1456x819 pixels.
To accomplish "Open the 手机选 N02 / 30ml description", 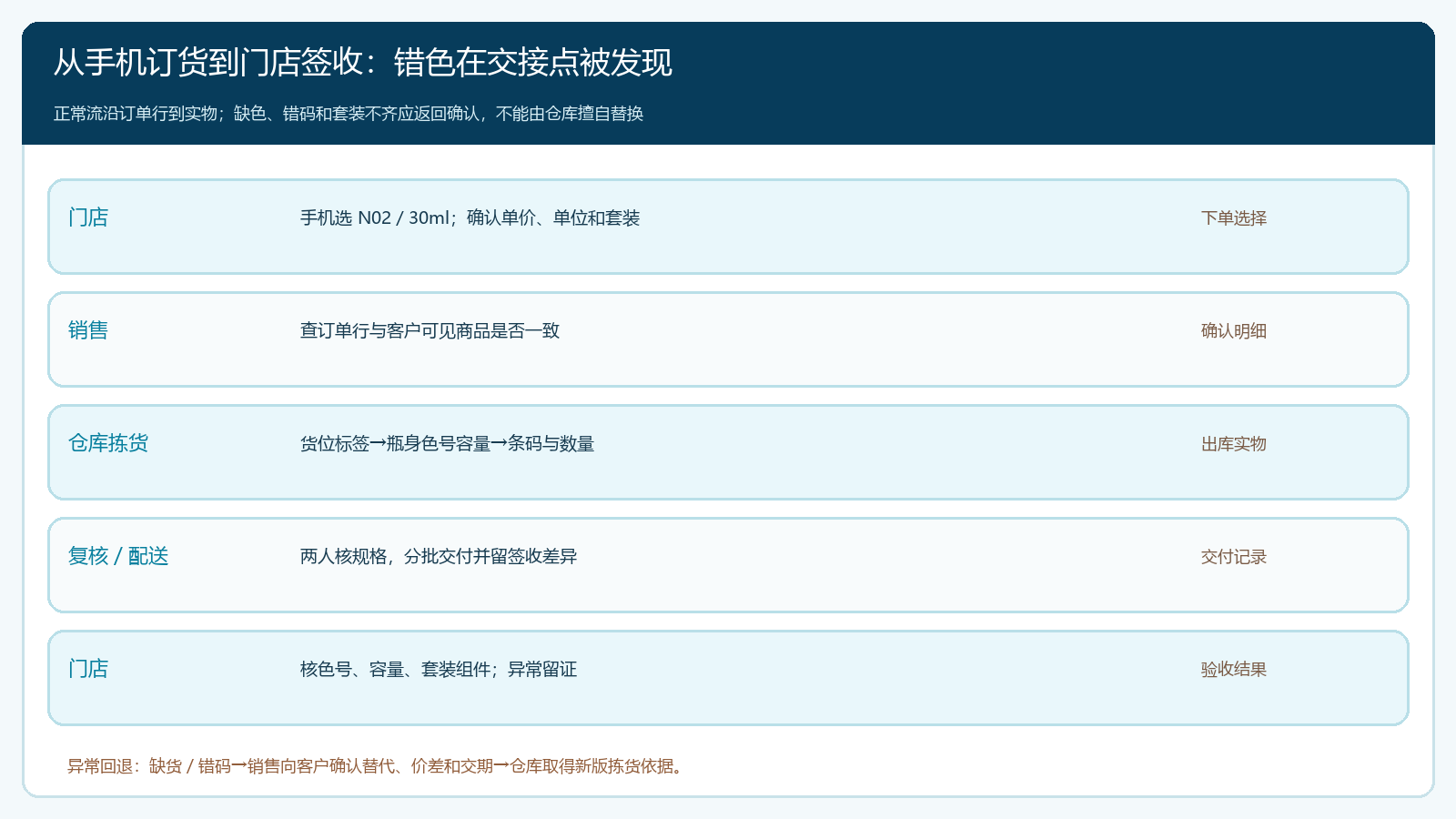I will pos(470,217).
